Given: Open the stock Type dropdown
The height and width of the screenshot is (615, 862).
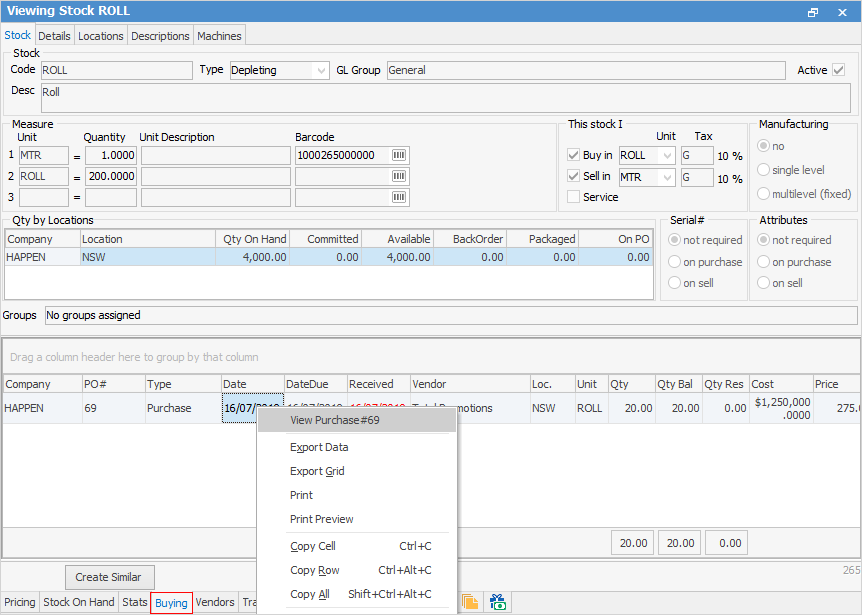Looking at the screenshot, I should 320,71.
